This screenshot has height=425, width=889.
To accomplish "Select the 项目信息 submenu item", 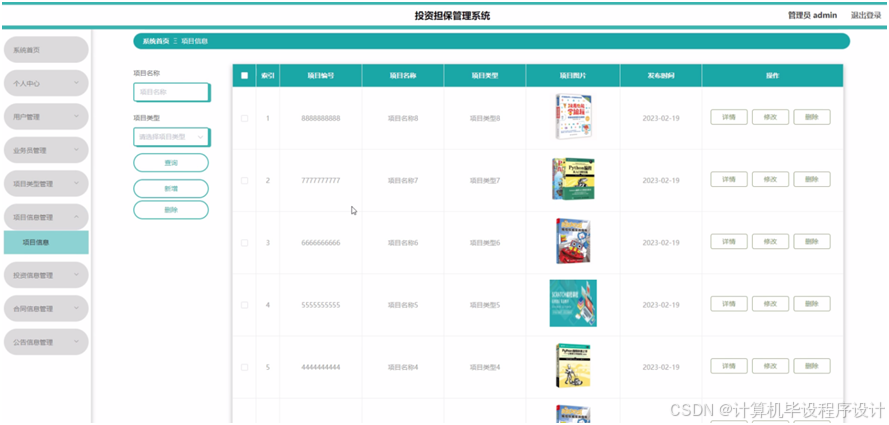I will pos(46,243).
